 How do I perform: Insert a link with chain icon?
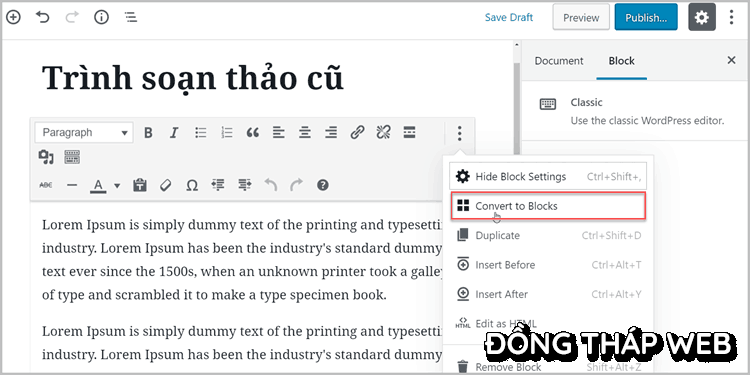357,132
